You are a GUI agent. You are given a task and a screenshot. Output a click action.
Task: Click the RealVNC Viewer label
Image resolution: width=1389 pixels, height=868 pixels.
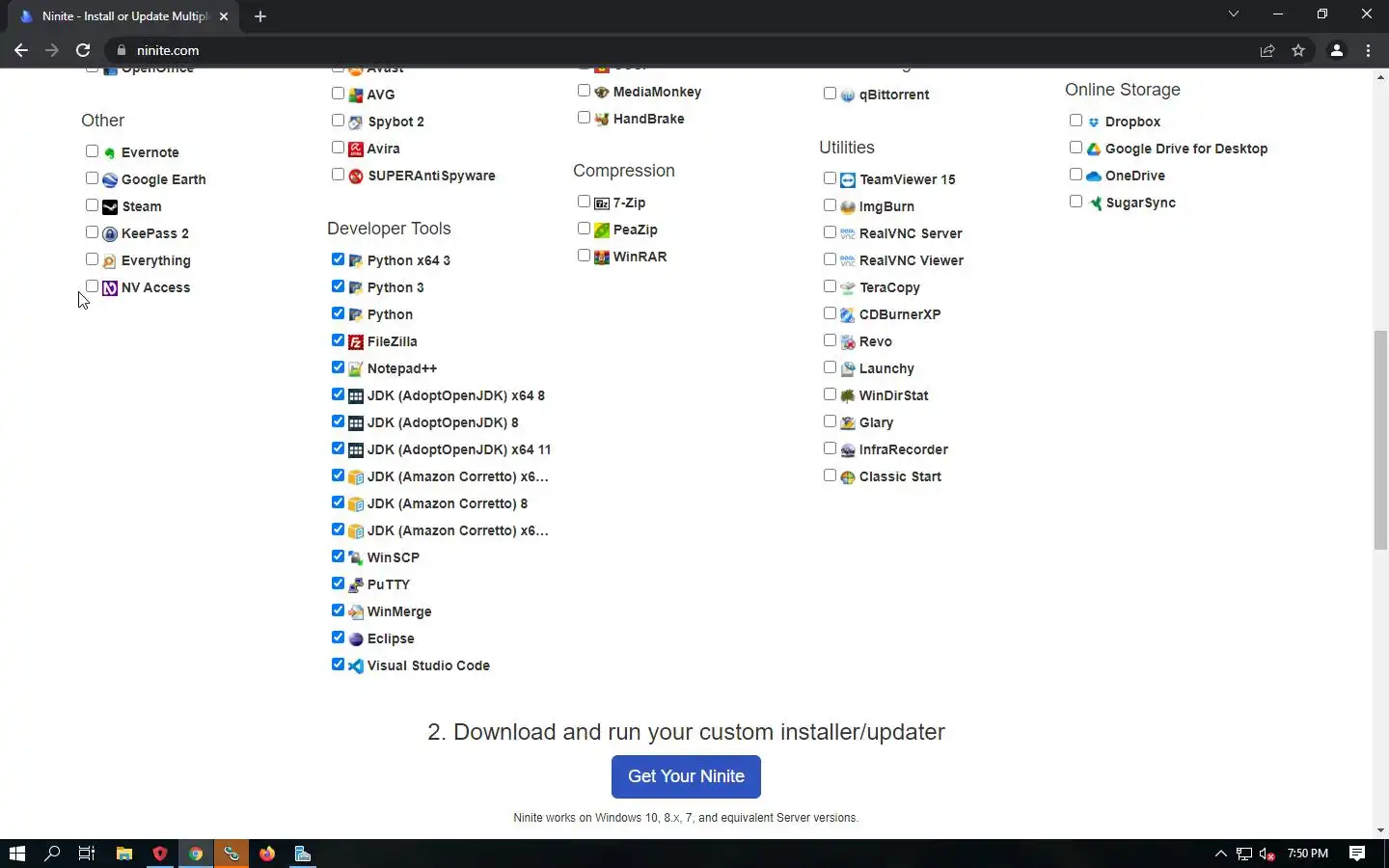pyautogui.click(x=912, y=260)
